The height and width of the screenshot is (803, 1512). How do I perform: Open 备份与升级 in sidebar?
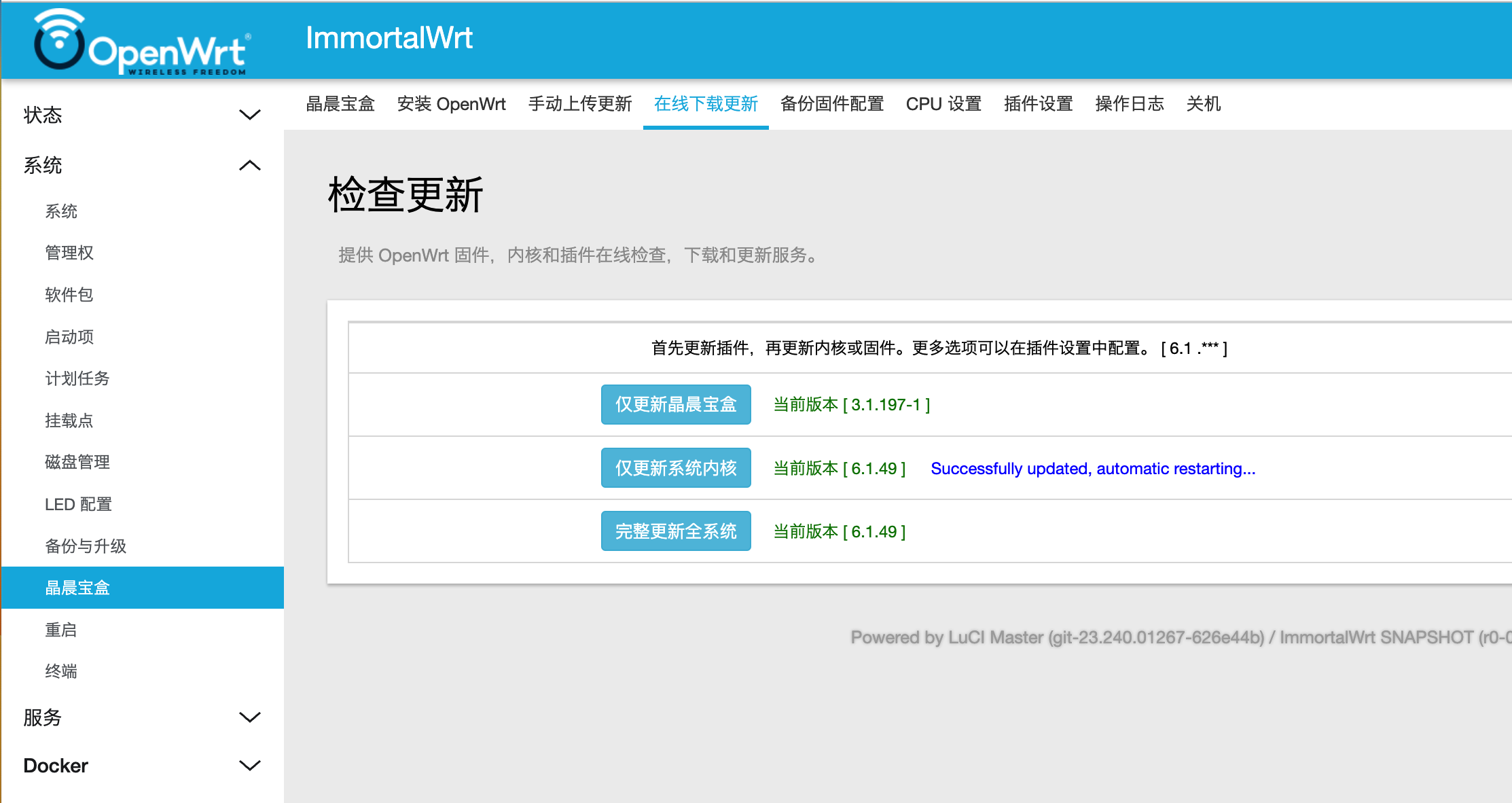86,546
